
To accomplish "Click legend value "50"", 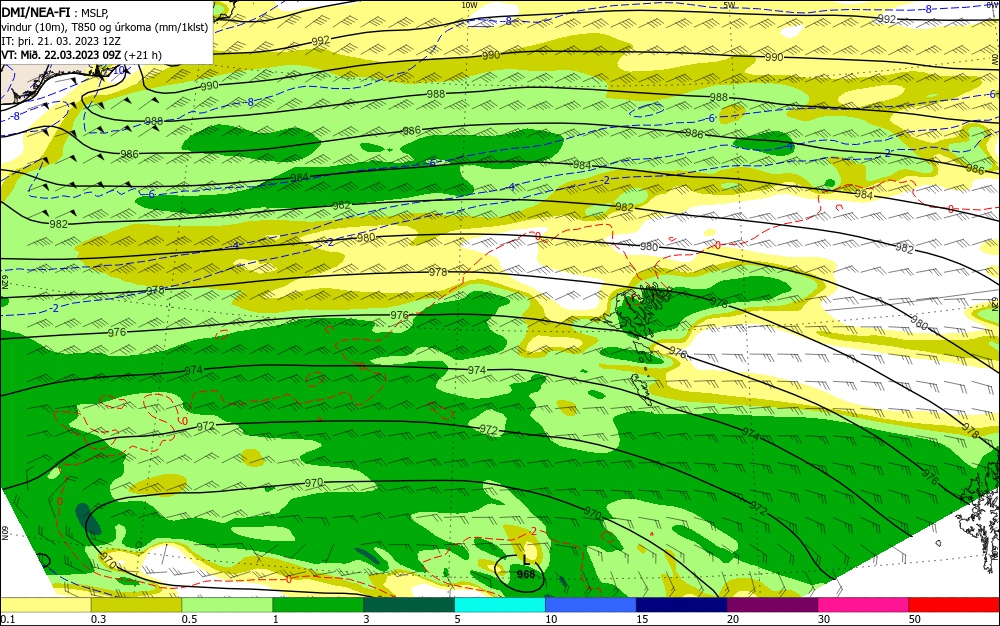I will click(915, 619).
